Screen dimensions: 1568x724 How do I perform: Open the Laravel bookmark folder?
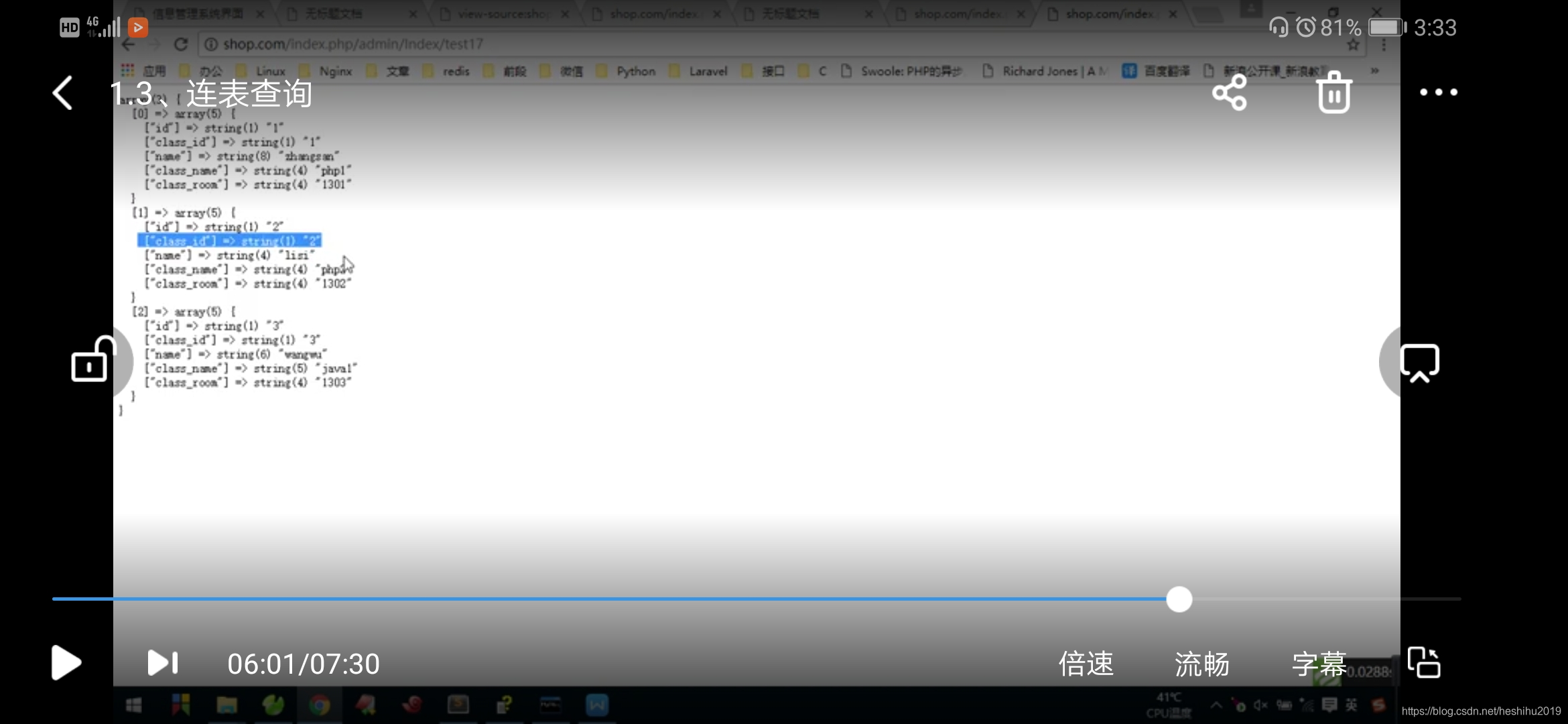click(x=699, y=70)
